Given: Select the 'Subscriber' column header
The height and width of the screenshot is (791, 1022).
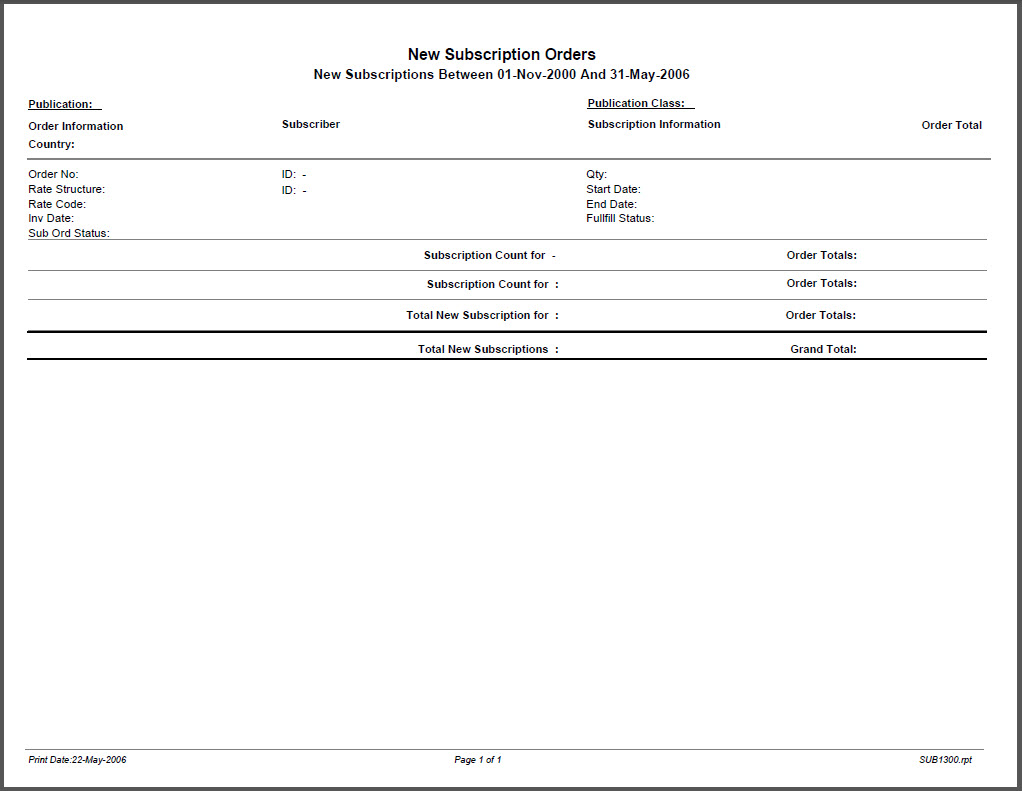Looking at the screenshot, I should coord(311,124).
